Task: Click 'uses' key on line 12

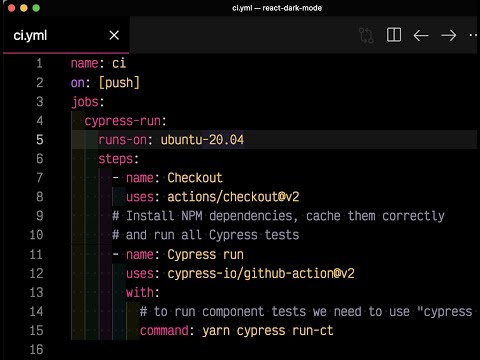Action: click(140, 274)
